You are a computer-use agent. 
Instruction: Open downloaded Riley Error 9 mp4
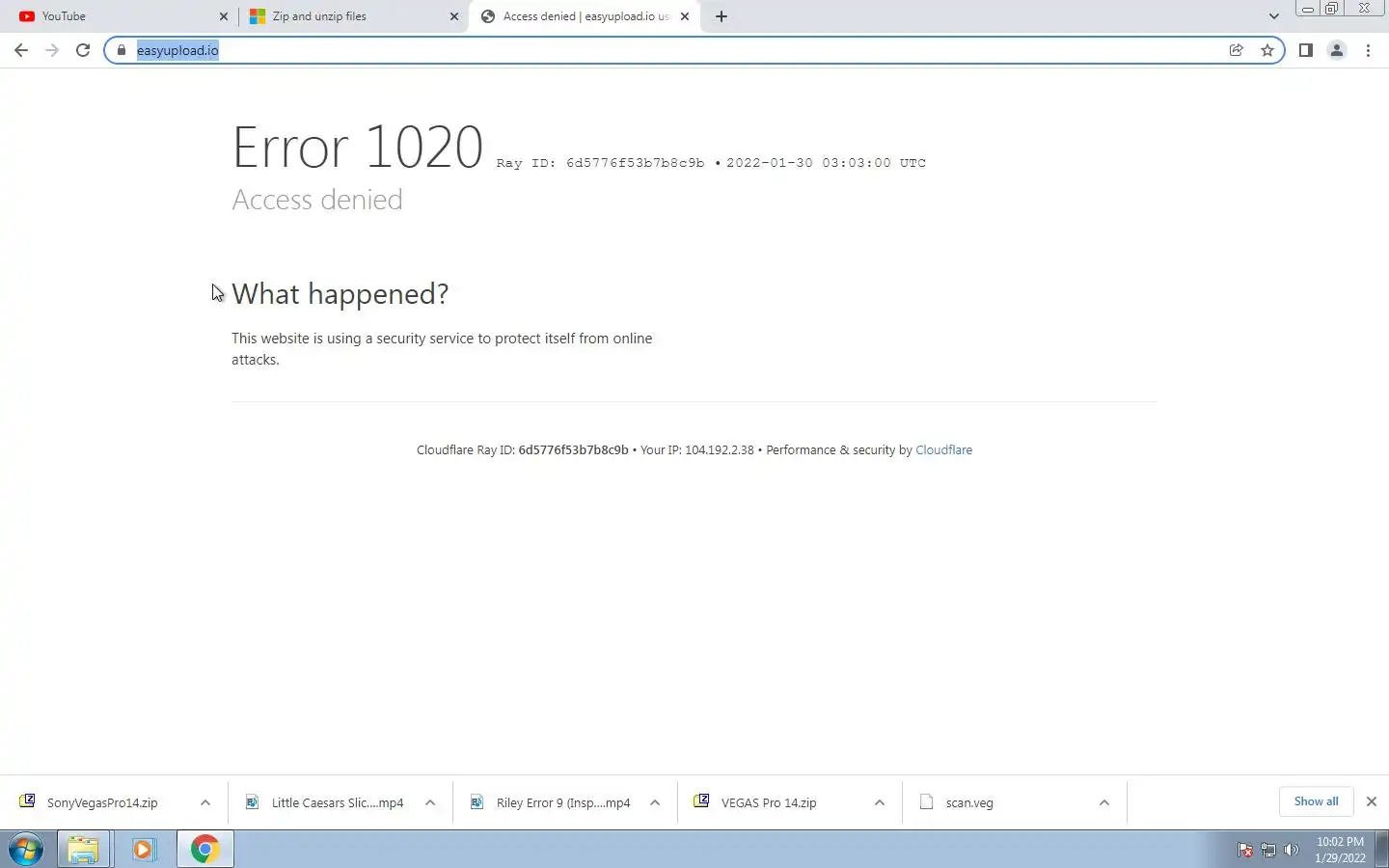point(563,802)
